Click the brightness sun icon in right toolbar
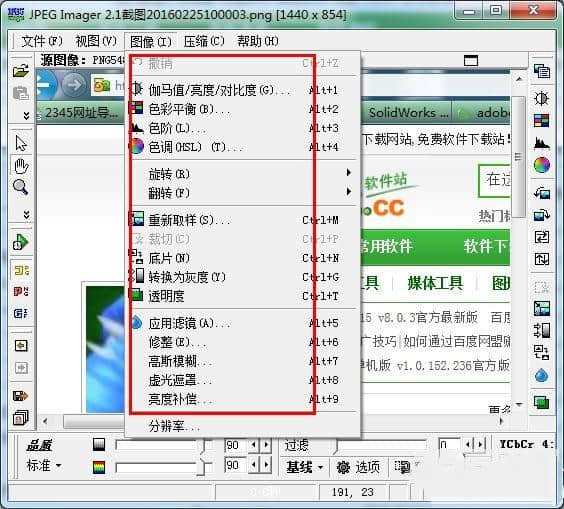The height and width of the screenshot is (509, 564). 541,98
